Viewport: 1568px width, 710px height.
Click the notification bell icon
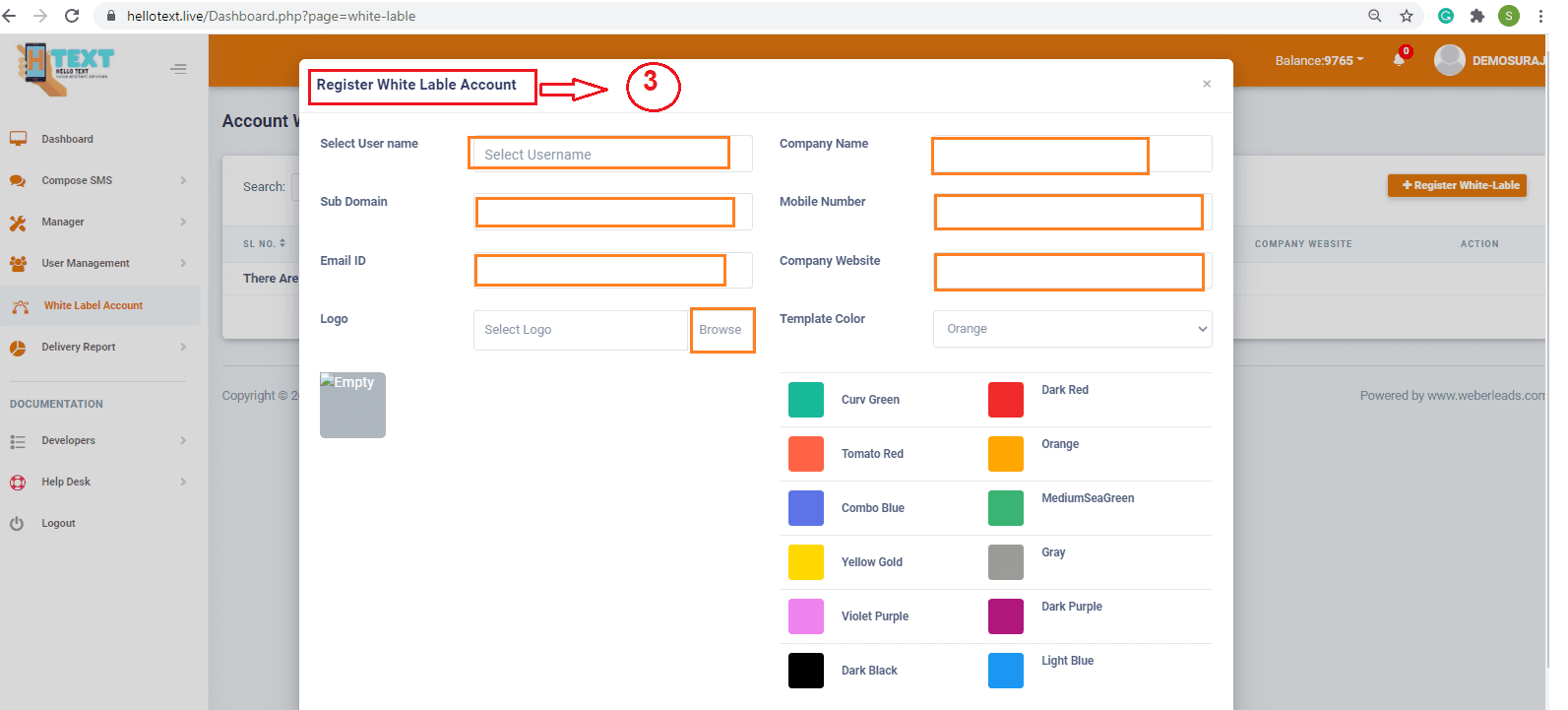pyautogui.click(x=1399, y=59)
